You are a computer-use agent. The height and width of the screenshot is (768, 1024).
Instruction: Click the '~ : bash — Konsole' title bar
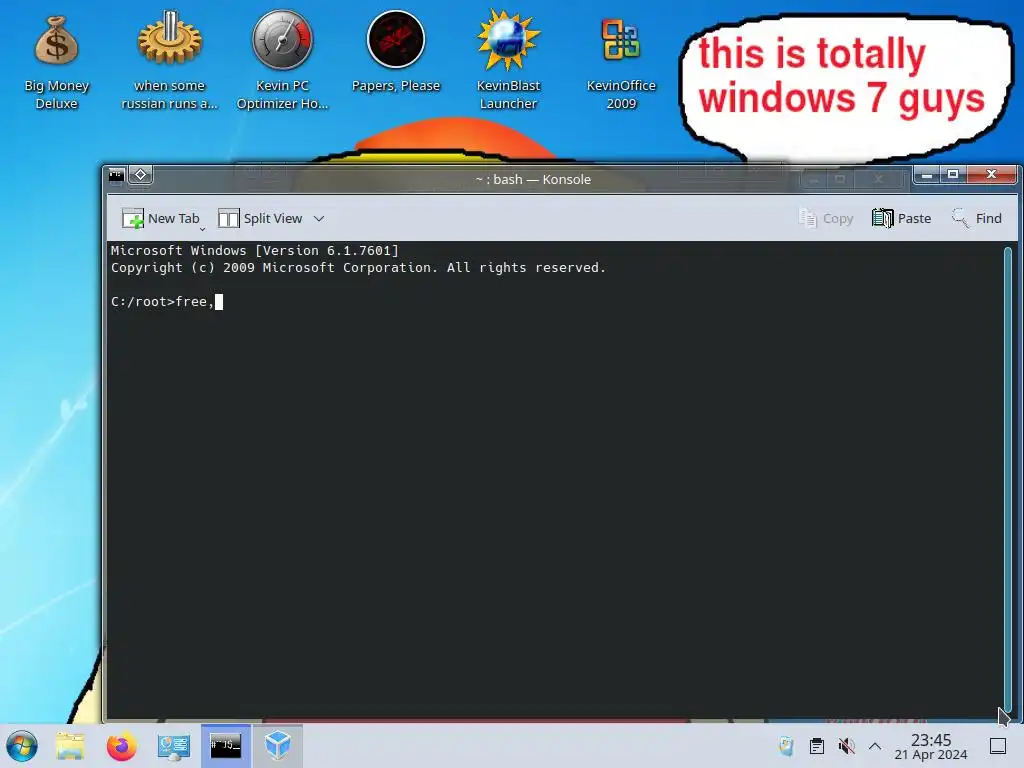[x=533, y=179]
